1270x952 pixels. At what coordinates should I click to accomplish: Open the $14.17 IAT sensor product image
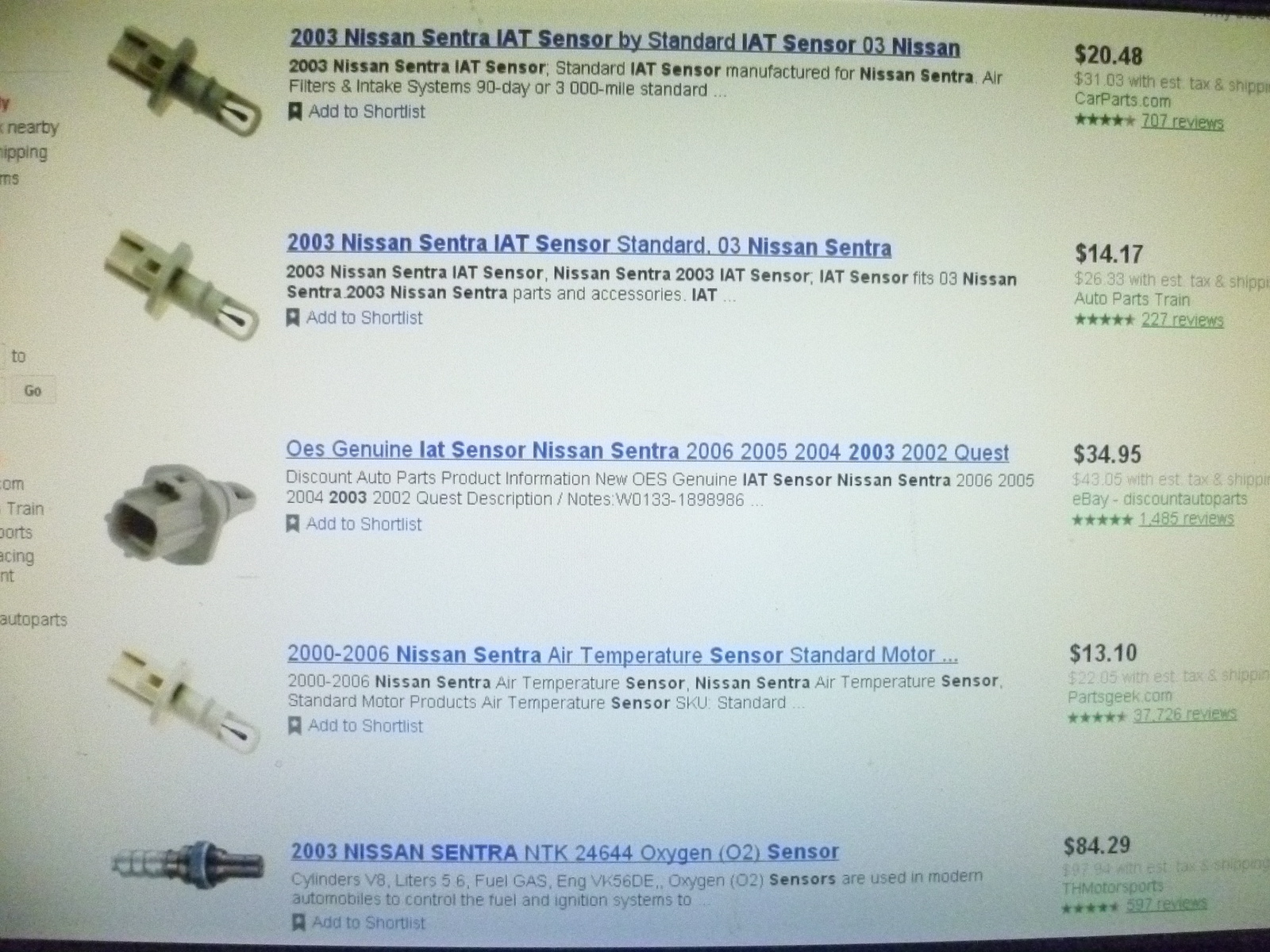coord(183,284)
